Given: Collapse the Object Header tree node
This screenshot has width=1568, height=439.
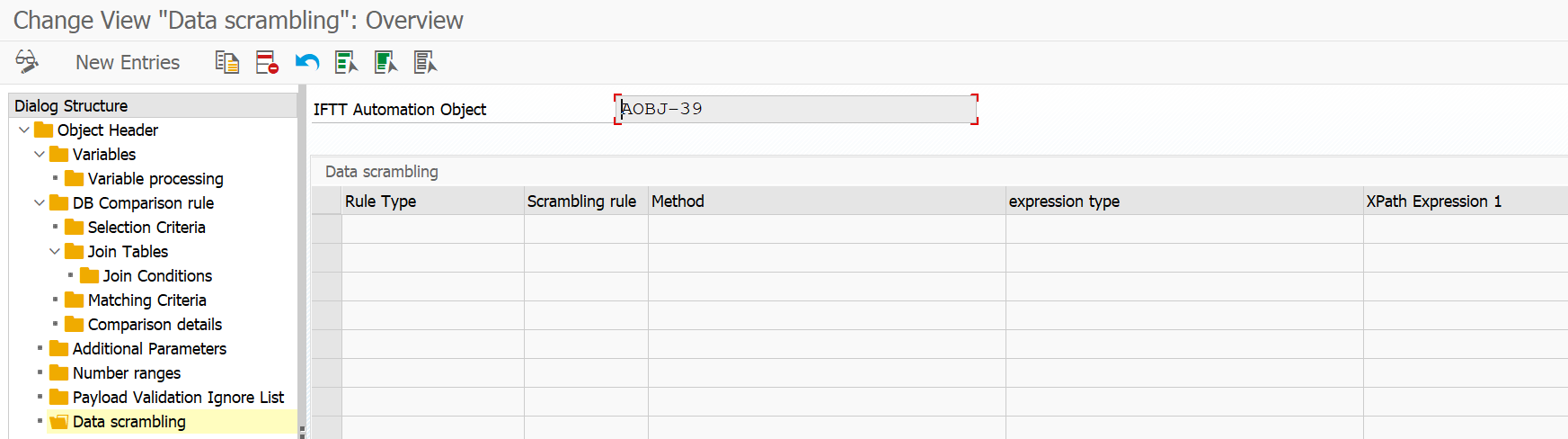Looking at the screenshot, I should click(x=24, y=130).
